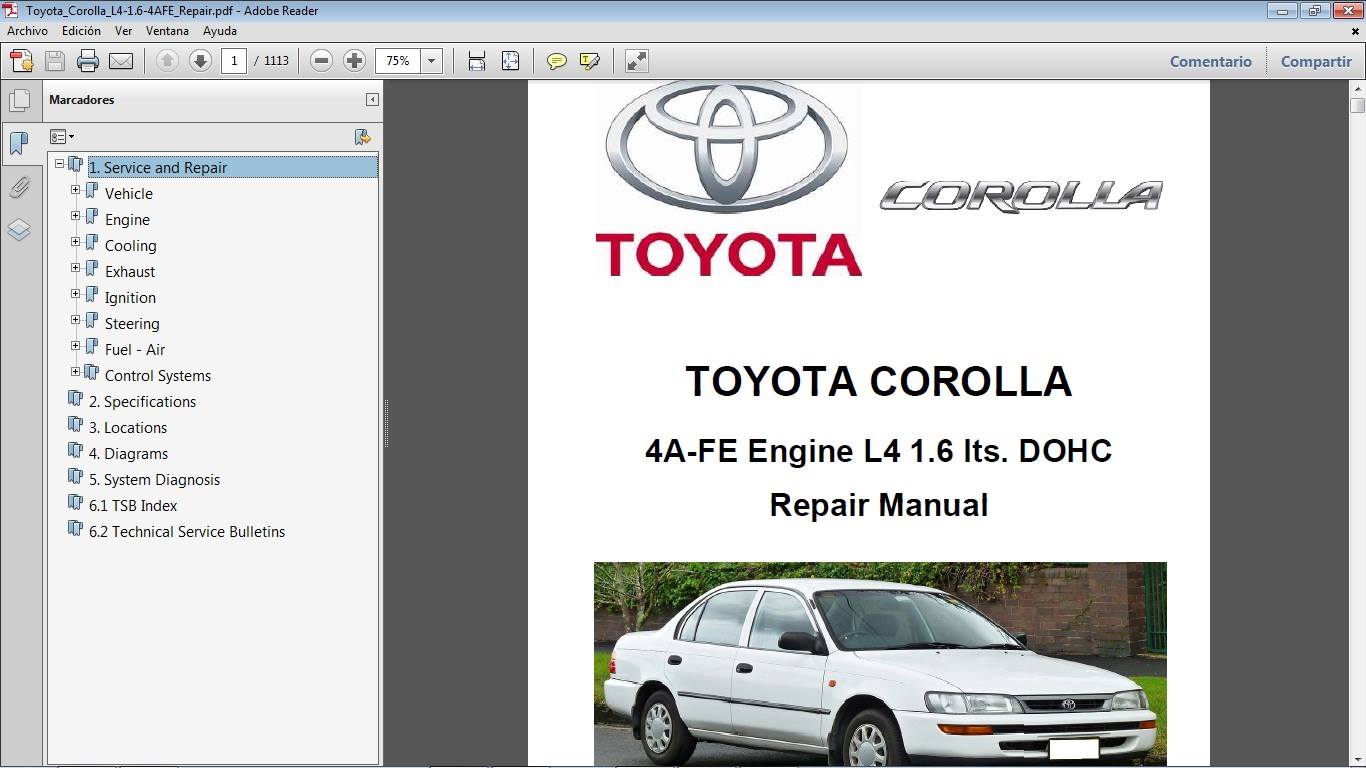Open the zoom level dropdown arrow
Image resolution: width=1366 pixels, height=768 pixels.
click(x=432, y=61)
